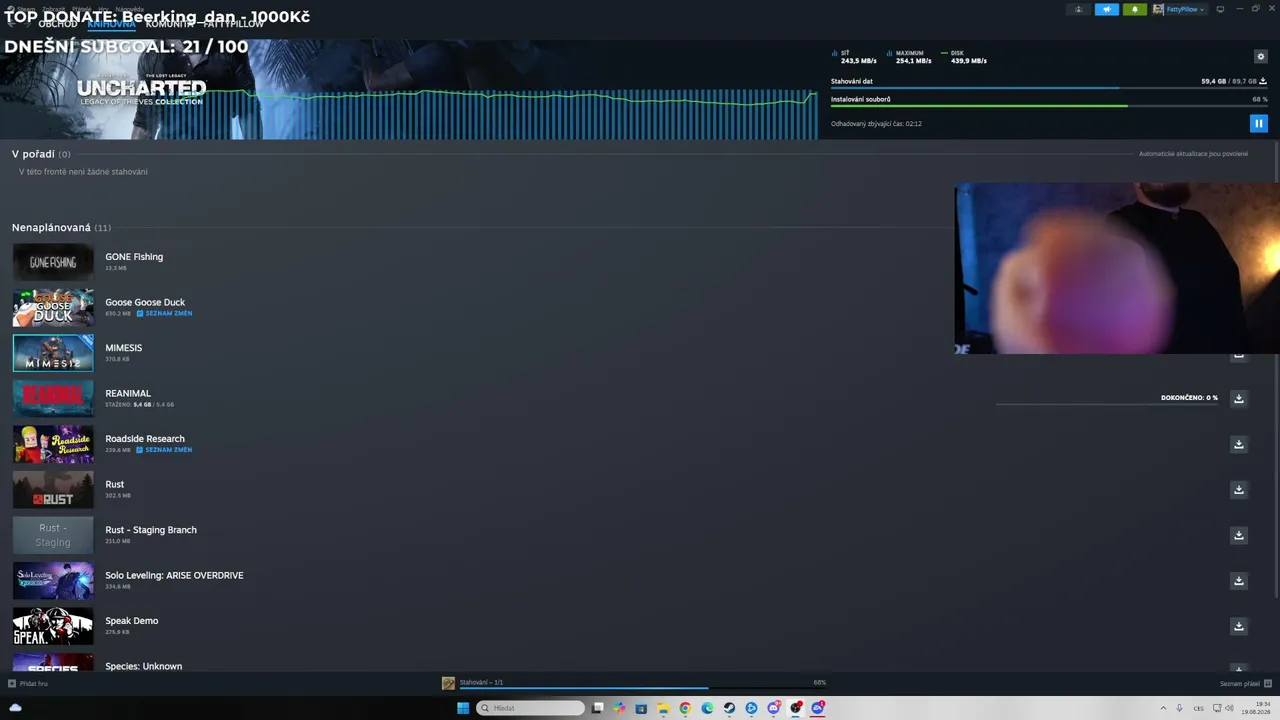Click the Goose Goose Duck title
Image resolution: width=1280 pixels, height=720 pixels.
point(145,302)
